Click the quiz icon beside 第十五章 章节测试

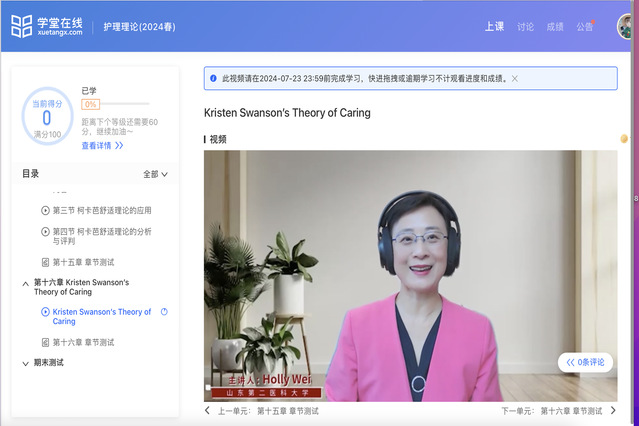[45, 261]
